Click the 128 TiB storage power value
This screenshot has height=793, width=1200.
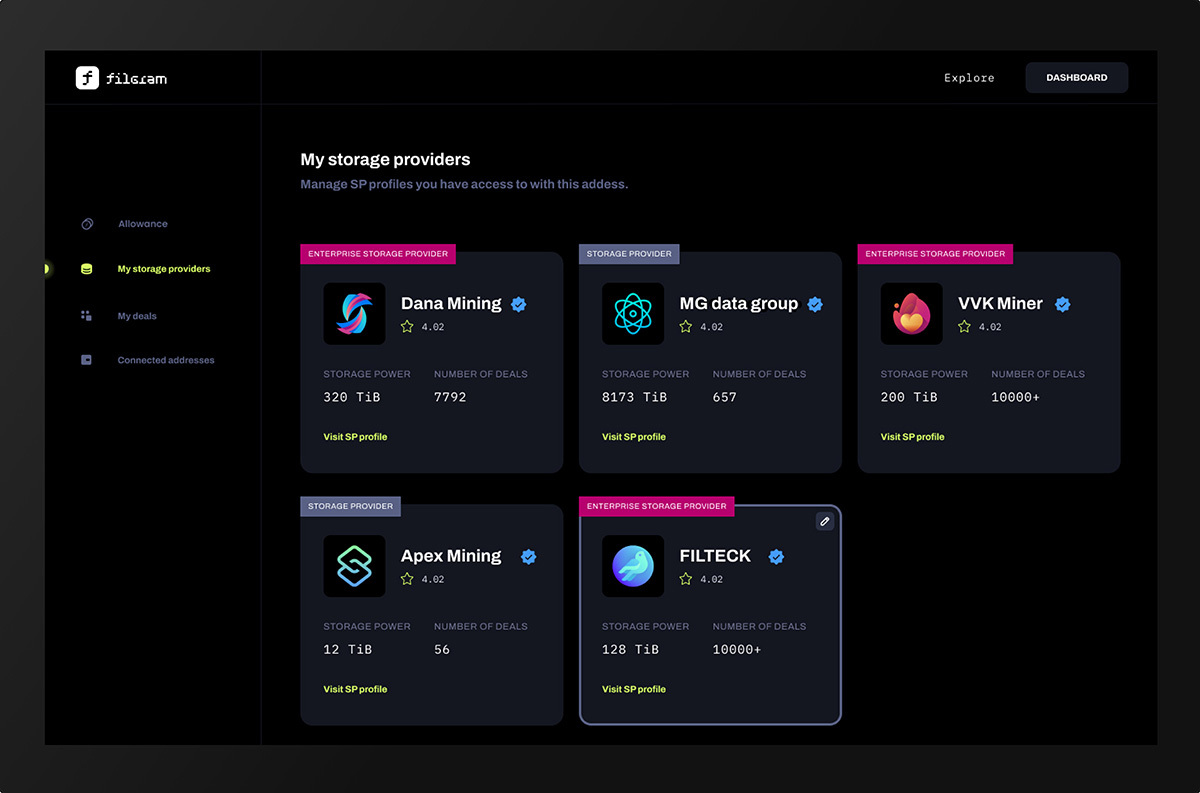(630, 649)
